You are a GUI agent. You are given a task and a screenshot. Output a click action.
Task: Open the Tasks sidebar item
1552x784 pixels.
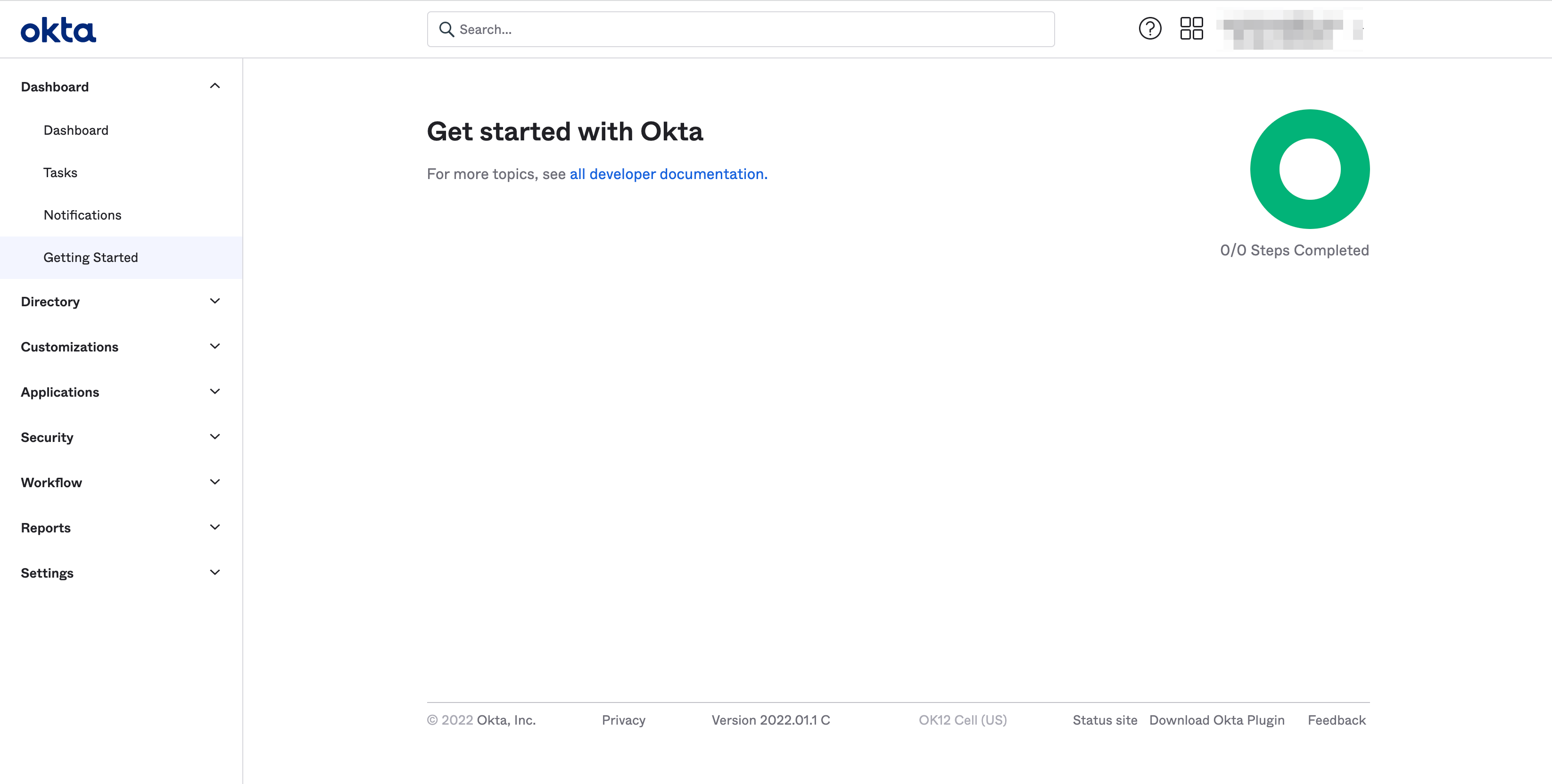coord(60,172)
